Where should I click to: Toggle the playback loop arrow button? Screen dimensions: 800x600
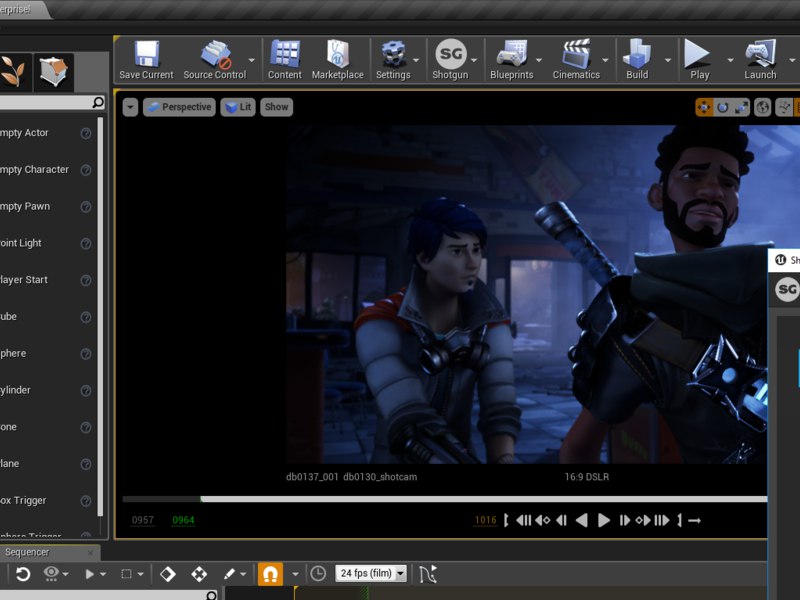click(x=694, y=520)
